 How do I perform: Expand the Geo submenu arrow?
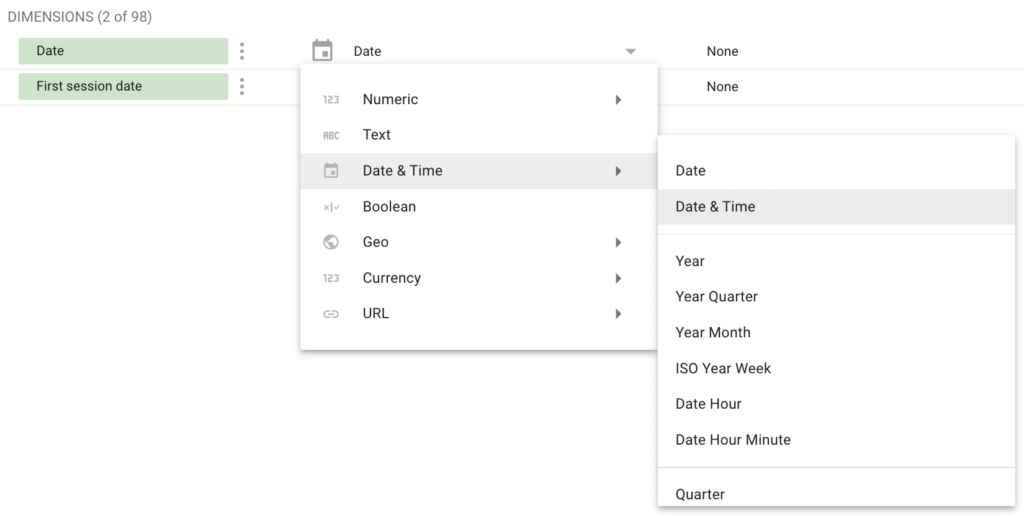[618, 242]
